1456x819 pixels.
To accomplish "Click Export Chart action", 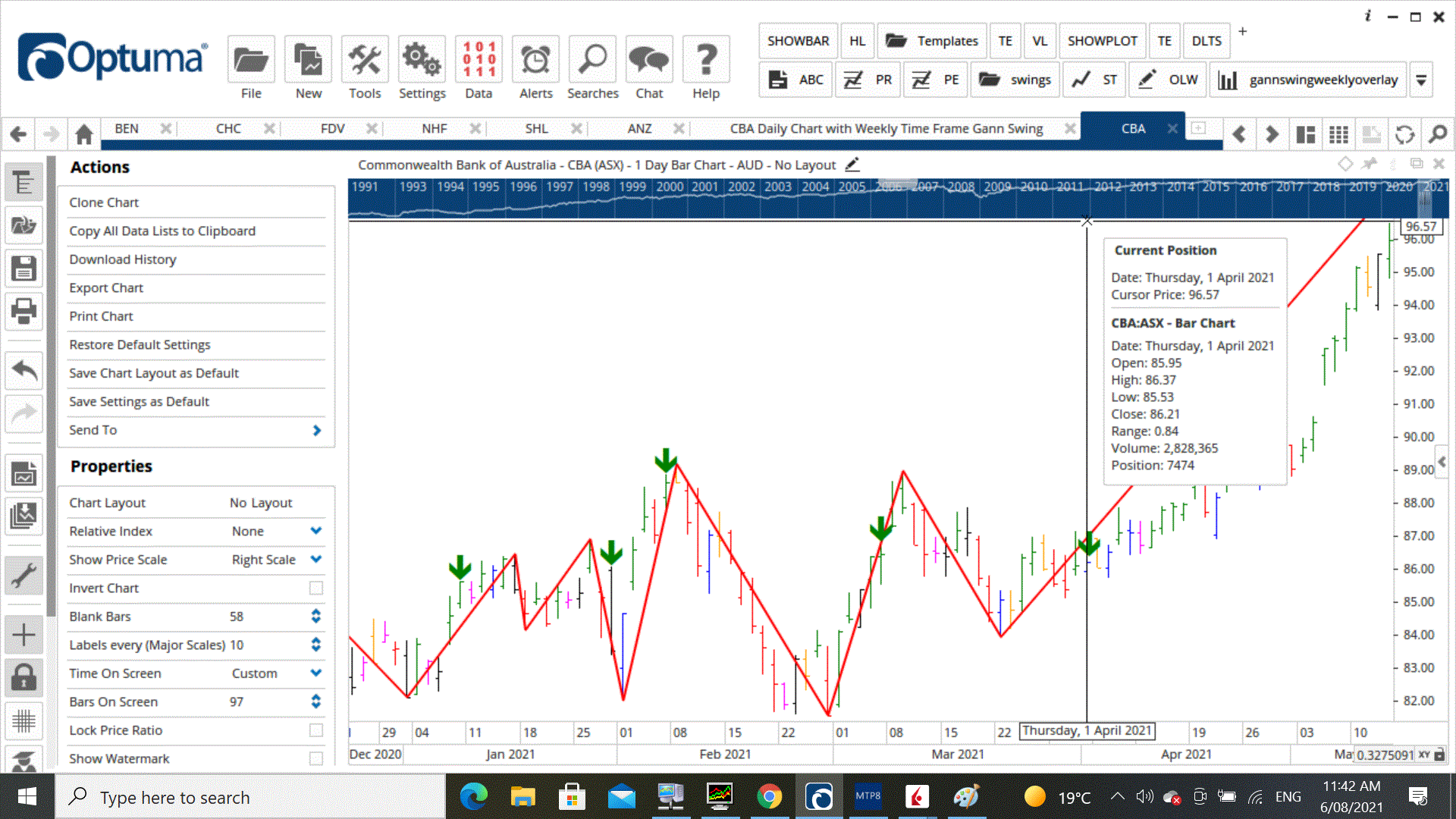I will (106, 288).
